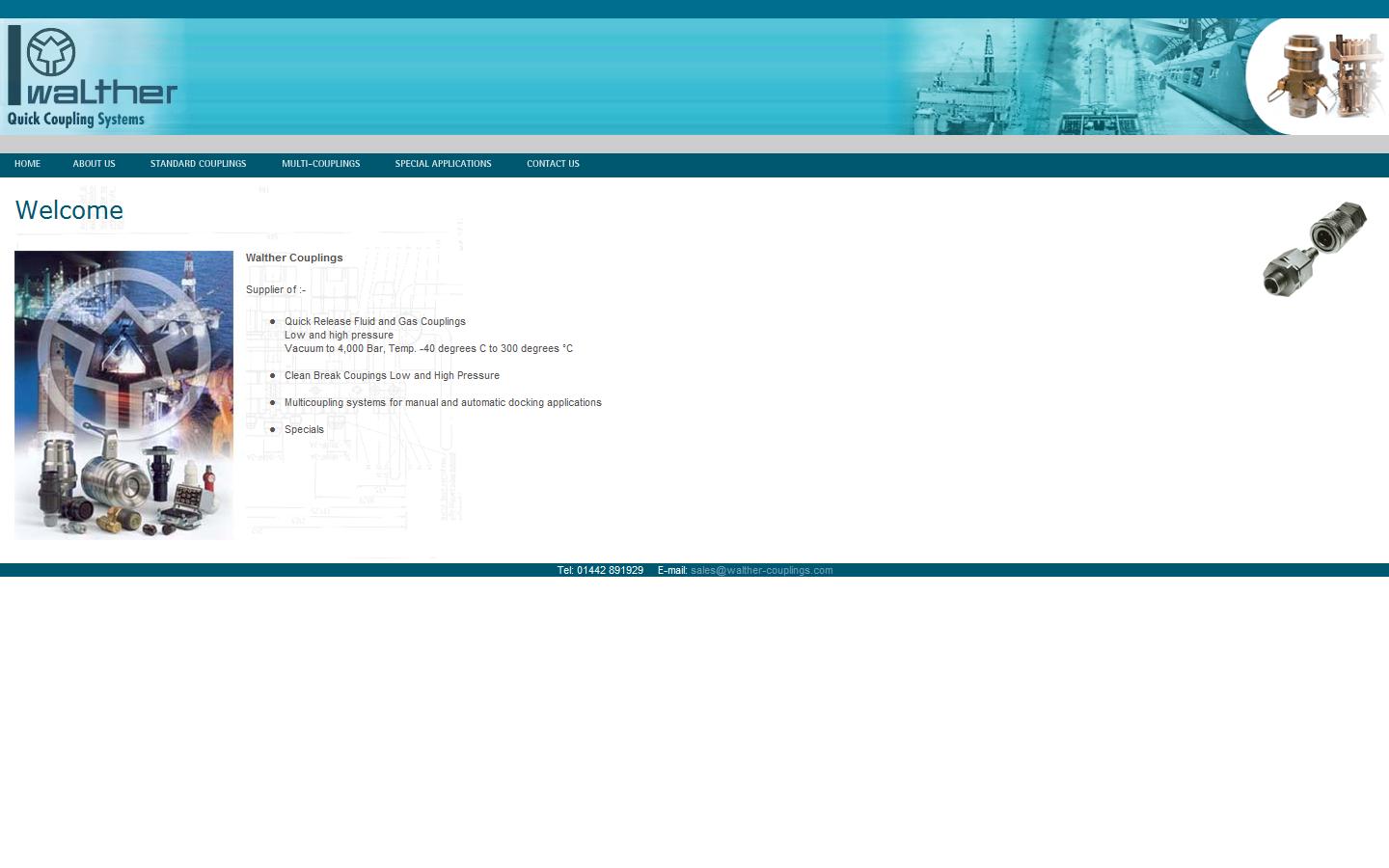Open the ABOUT US page
The width and height of the screenshot is (1389, 868).
[x=94, y=164]
